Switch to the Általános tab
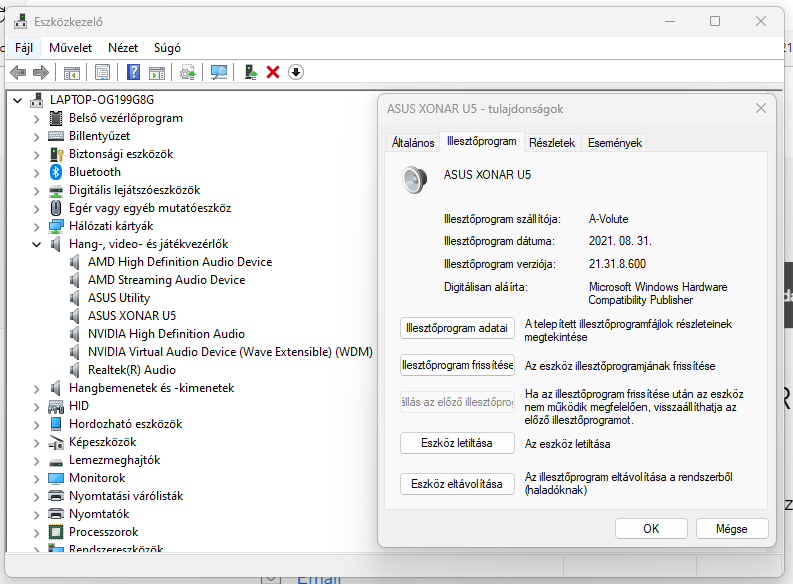 (x=413, y=143)
